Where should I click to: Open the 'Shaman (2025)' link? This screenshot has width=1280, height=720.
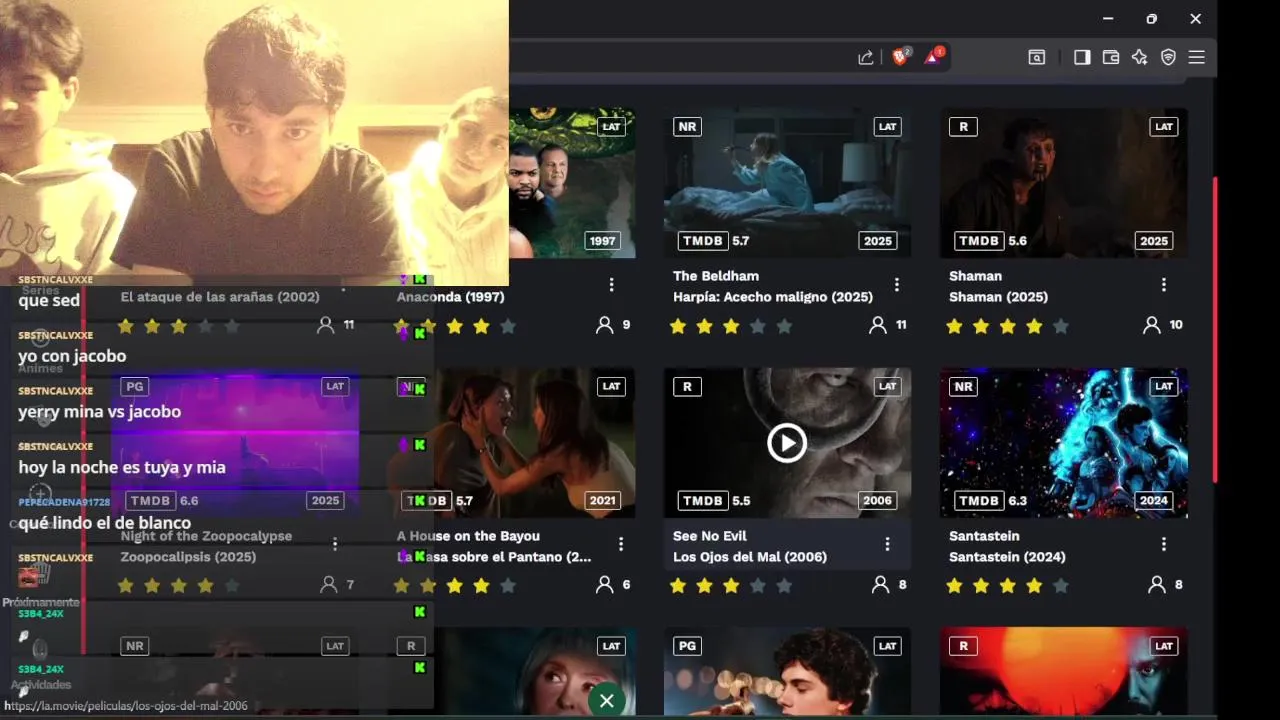(x=998, y=297)
